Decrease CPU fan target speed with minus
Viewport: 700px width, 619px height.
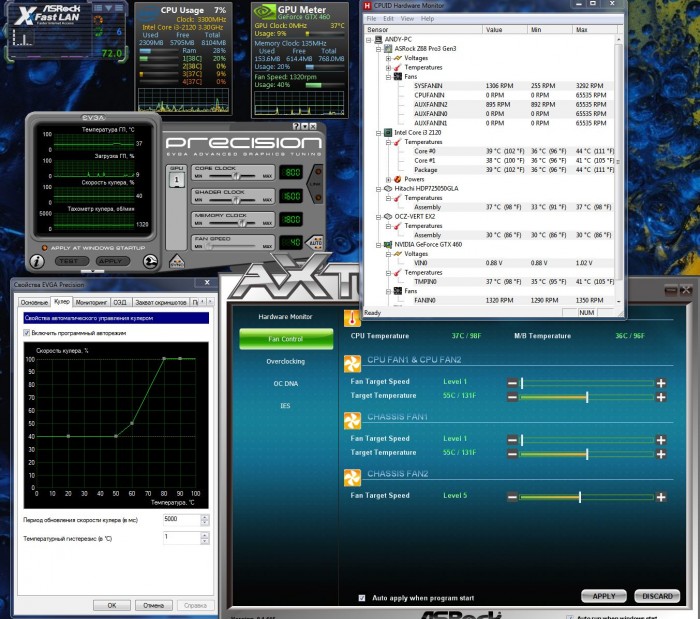coord(512,383)
